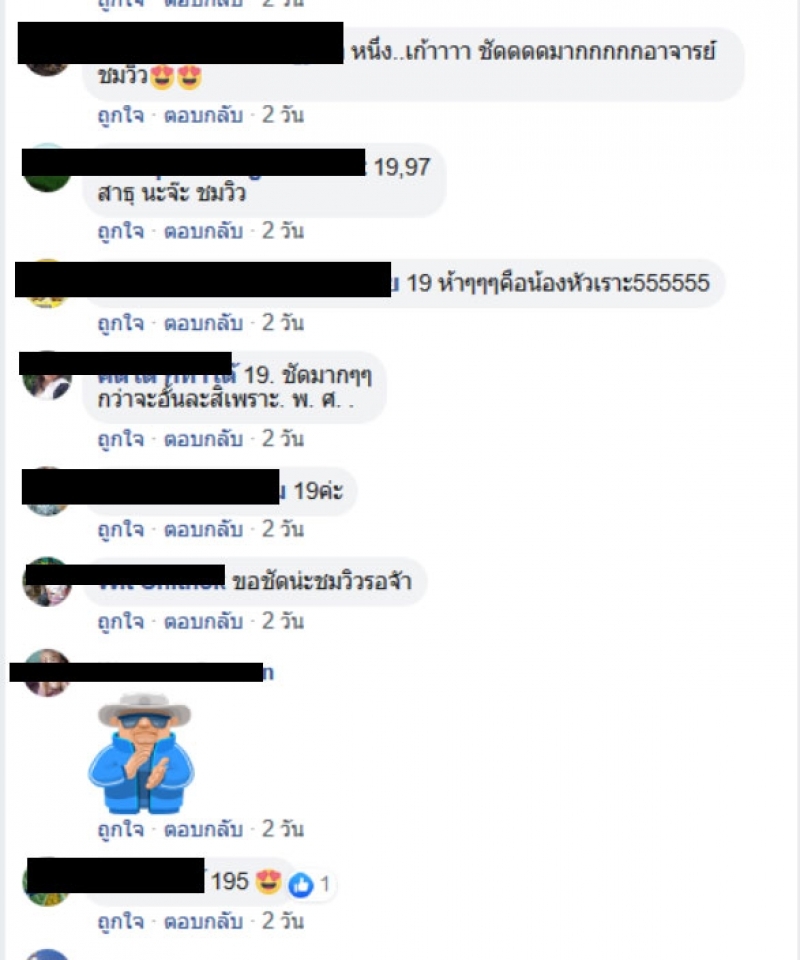Click the 2 วัน timestamp under the 19ค่ะ comment
This screenshot has width=800, height=960.
coord(283,529)
